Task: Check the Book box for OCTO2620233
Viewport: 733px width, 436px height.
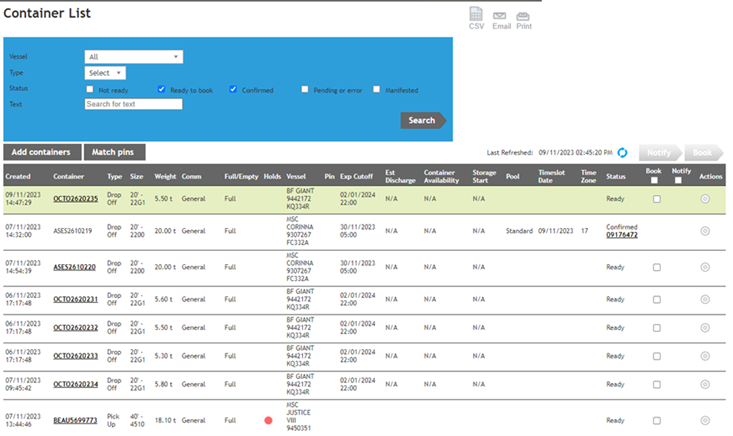Action: click(x=657, y=357)
